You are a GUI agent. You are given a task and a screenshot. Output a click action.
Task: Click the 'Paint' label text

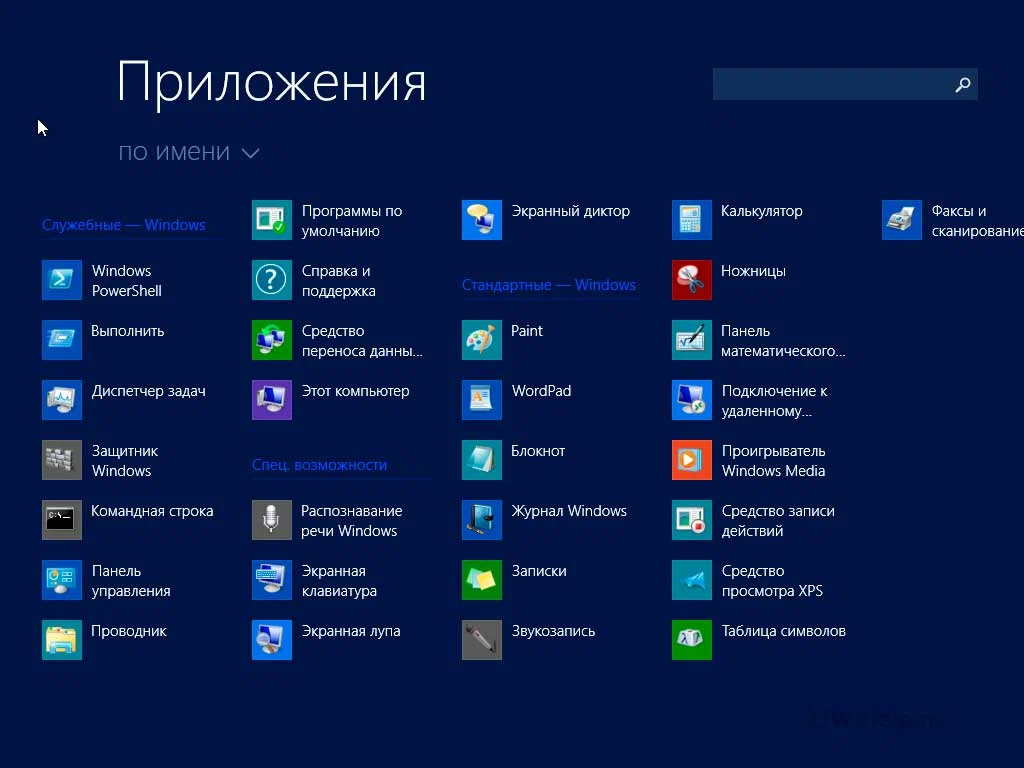pos(526,330)
